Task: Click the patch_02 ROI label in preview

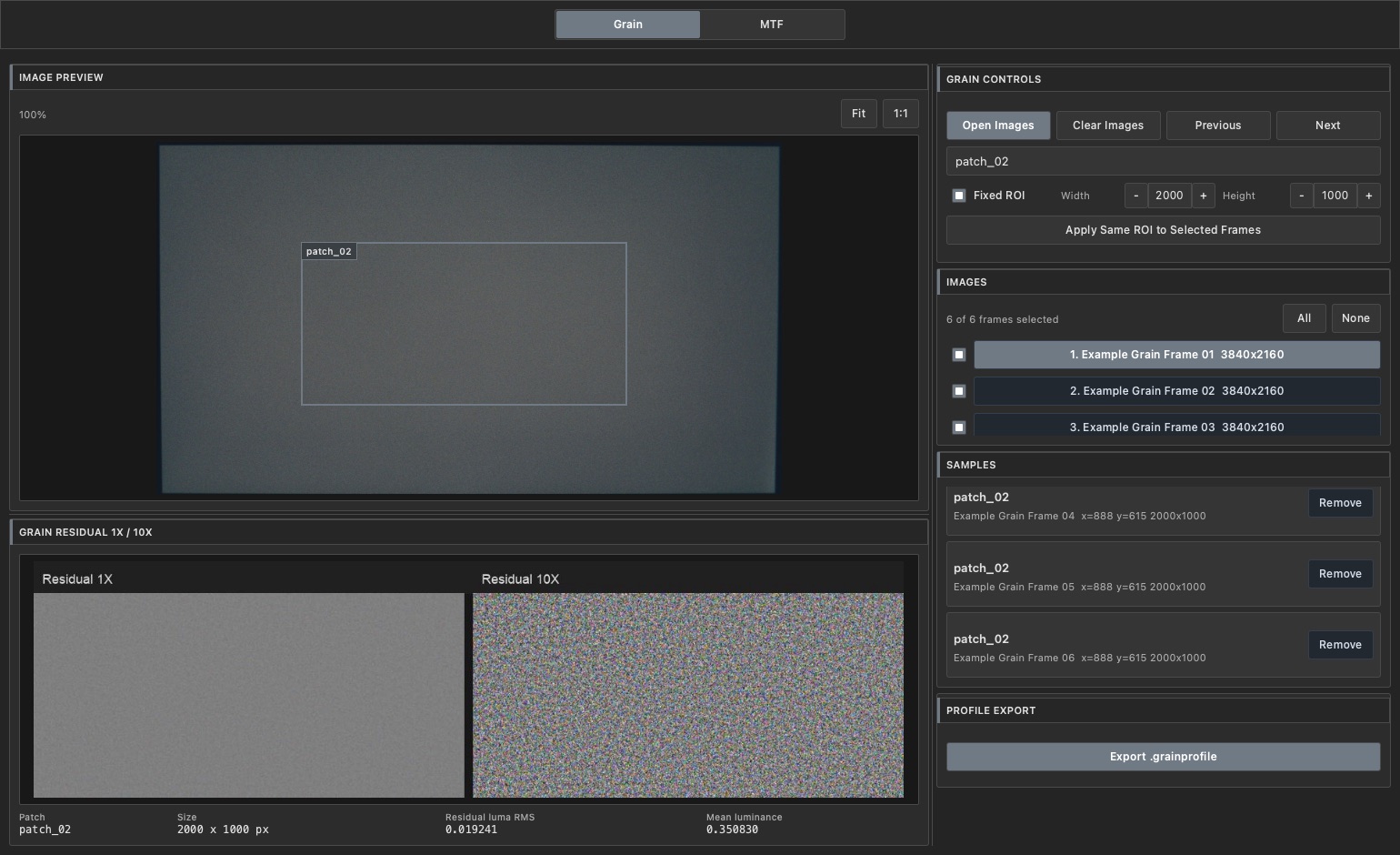Action: click(x=329, y=252)
